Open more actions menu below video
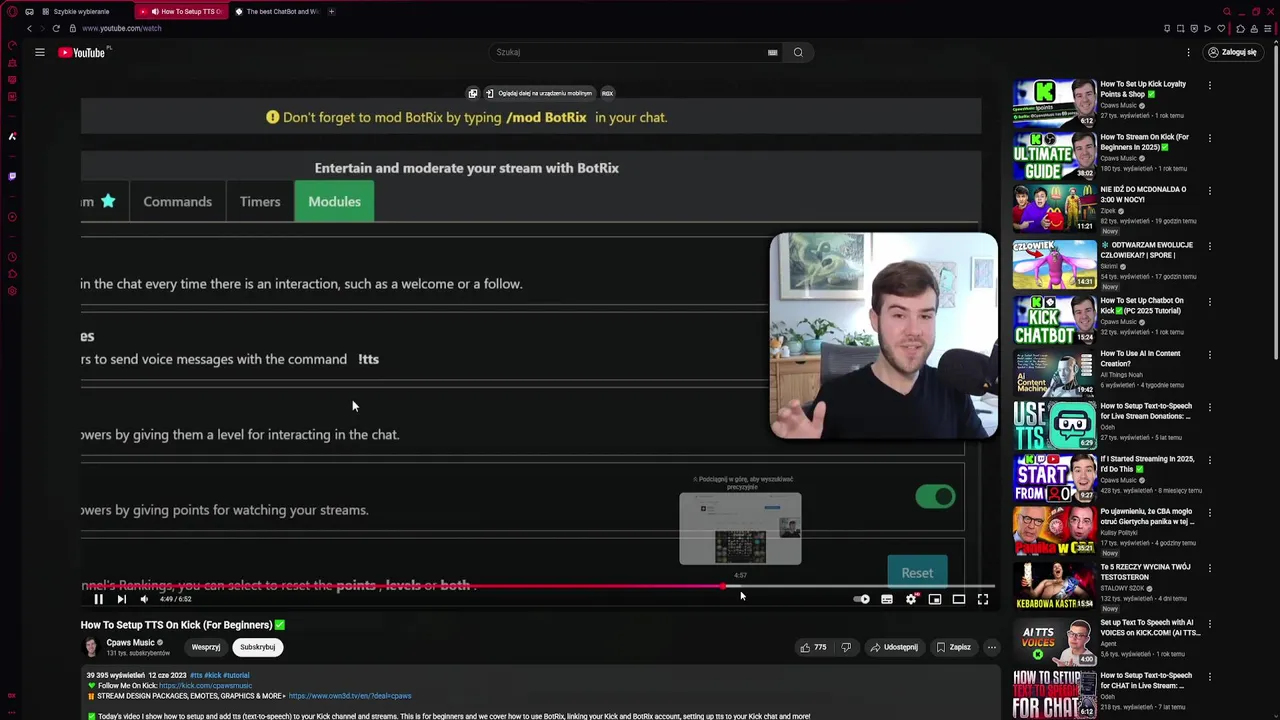1280x720 pixels. pos(992,647)
